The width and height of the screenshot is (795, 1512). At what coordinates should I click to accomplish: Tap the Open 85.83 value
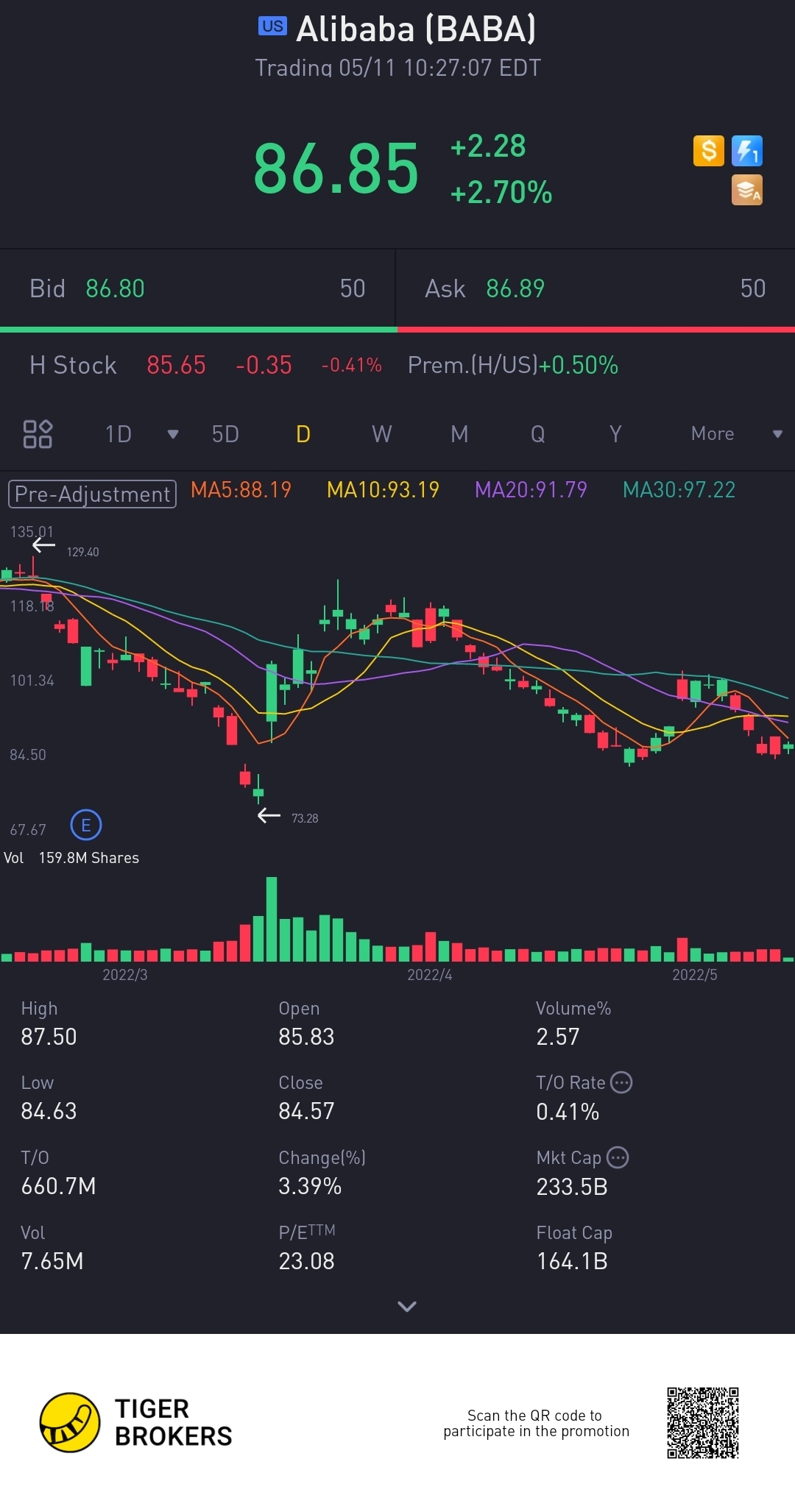(x=306, y=1037)
